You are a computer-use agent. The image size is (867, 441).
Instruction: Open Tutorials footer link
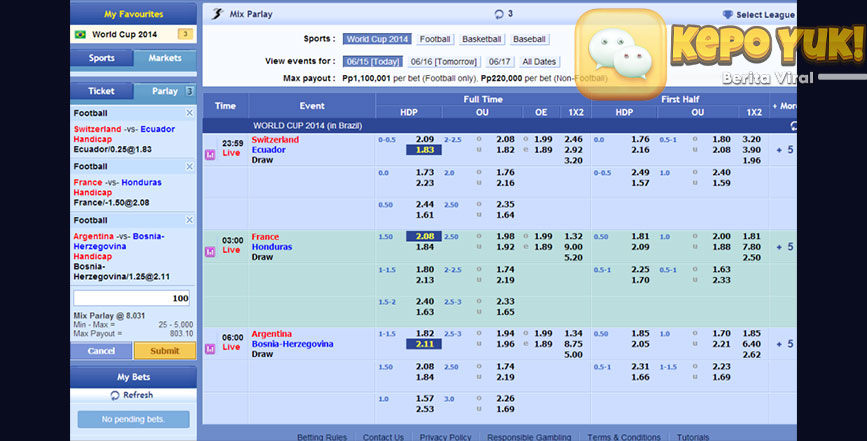(x=693, y=437)
